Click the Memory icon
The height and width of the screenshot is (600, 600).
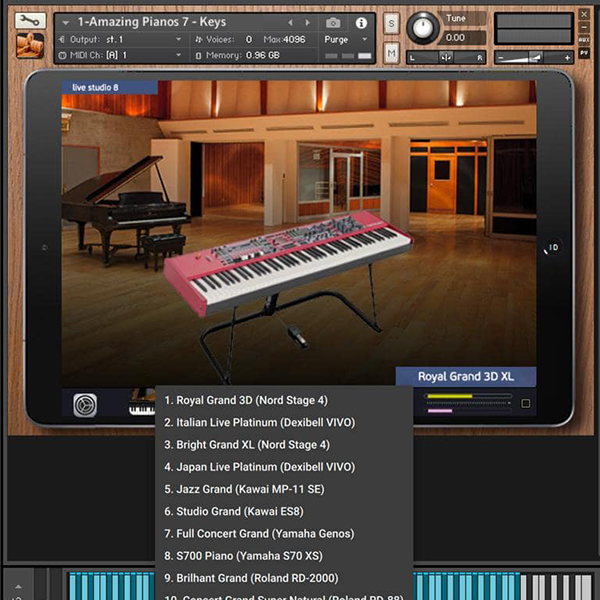tap(198, 56)
